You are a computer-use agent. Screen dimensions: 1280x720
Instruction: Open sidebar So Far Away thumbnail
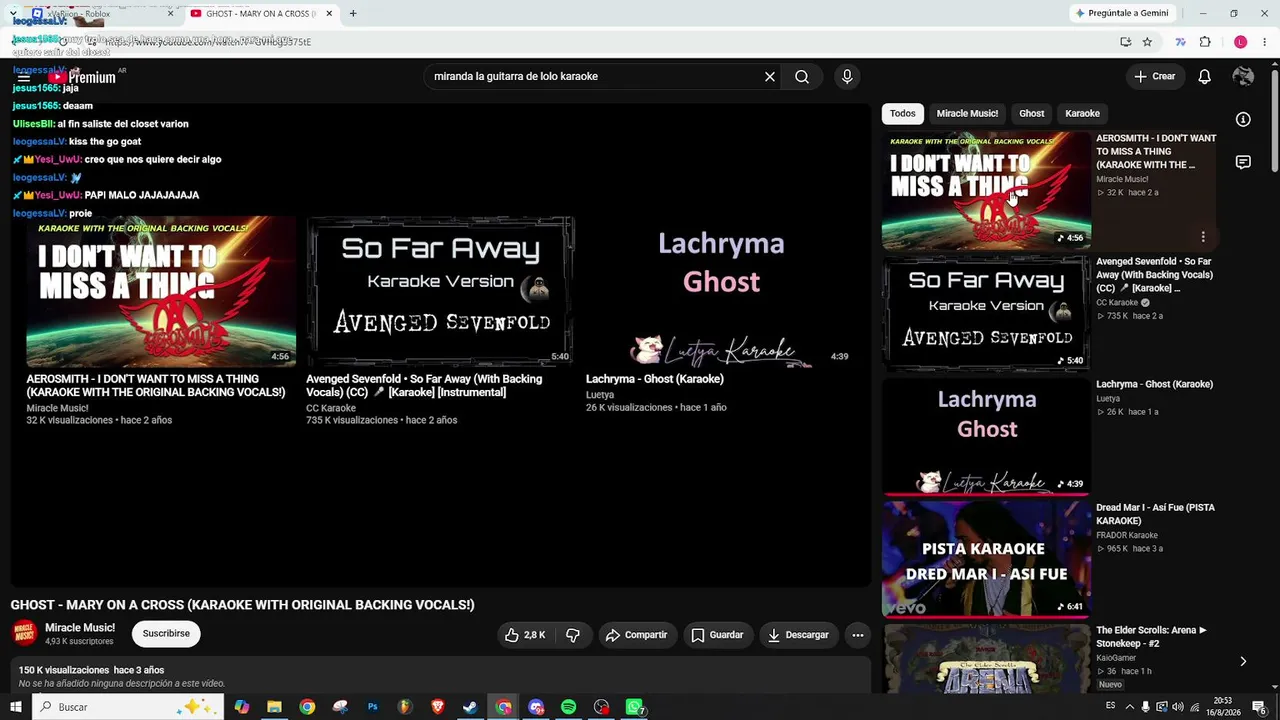click(x=986, y=314)
